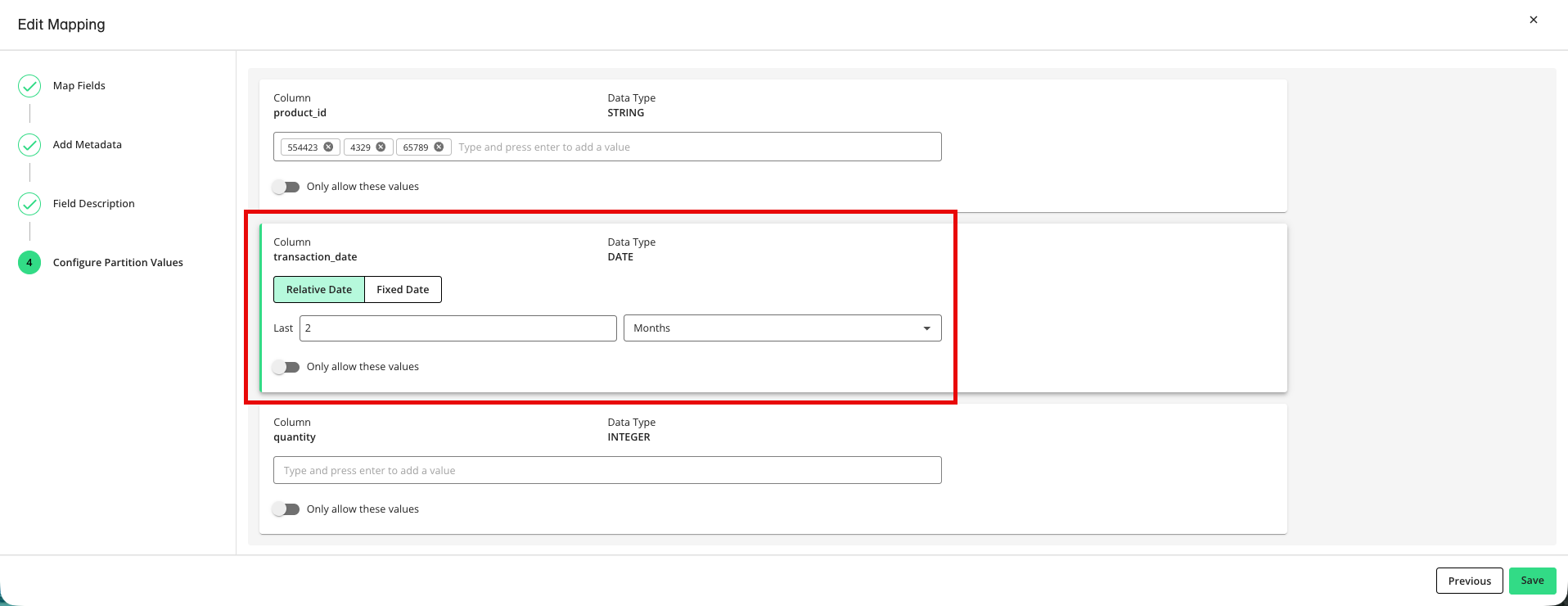Viewport: 1568px width, 606px height.
Task: Click the Add Metadata completed step checkmark
Action: tap(29, 145)
